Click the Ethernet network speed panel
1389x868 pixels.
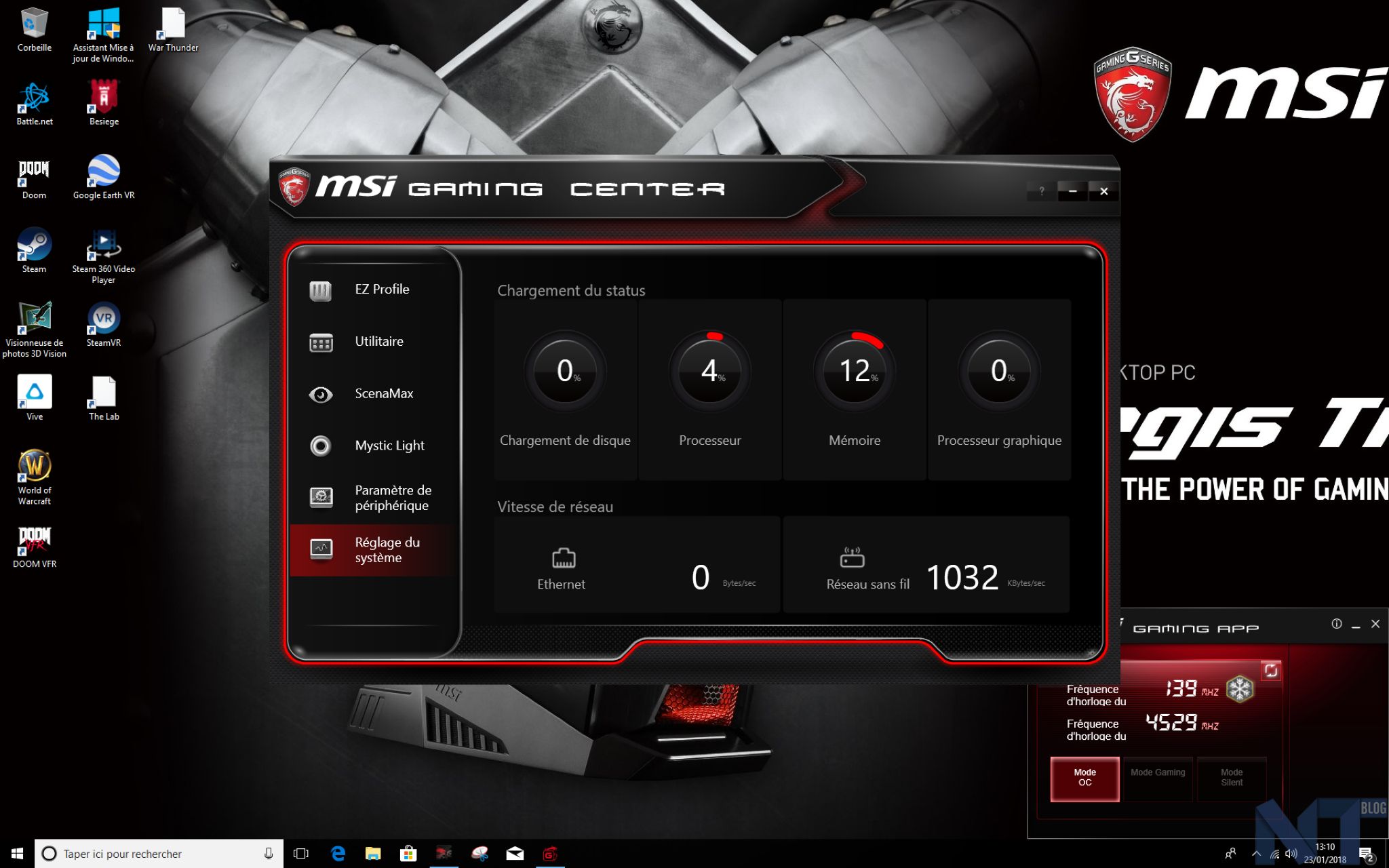636,565
